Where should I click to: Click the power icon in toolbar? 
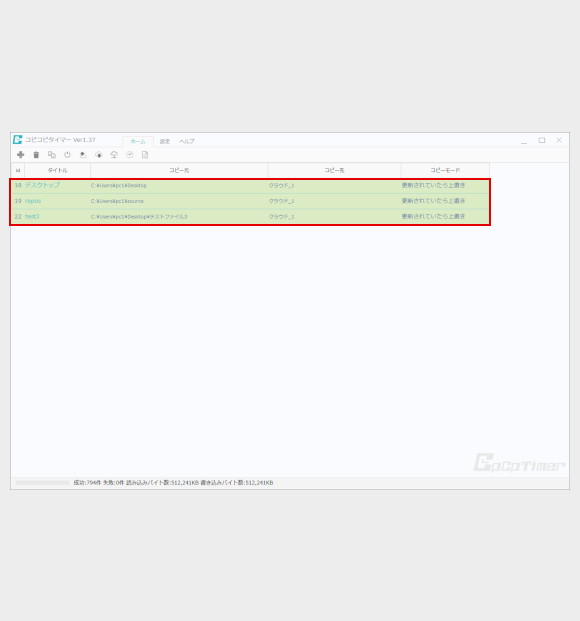67,155
